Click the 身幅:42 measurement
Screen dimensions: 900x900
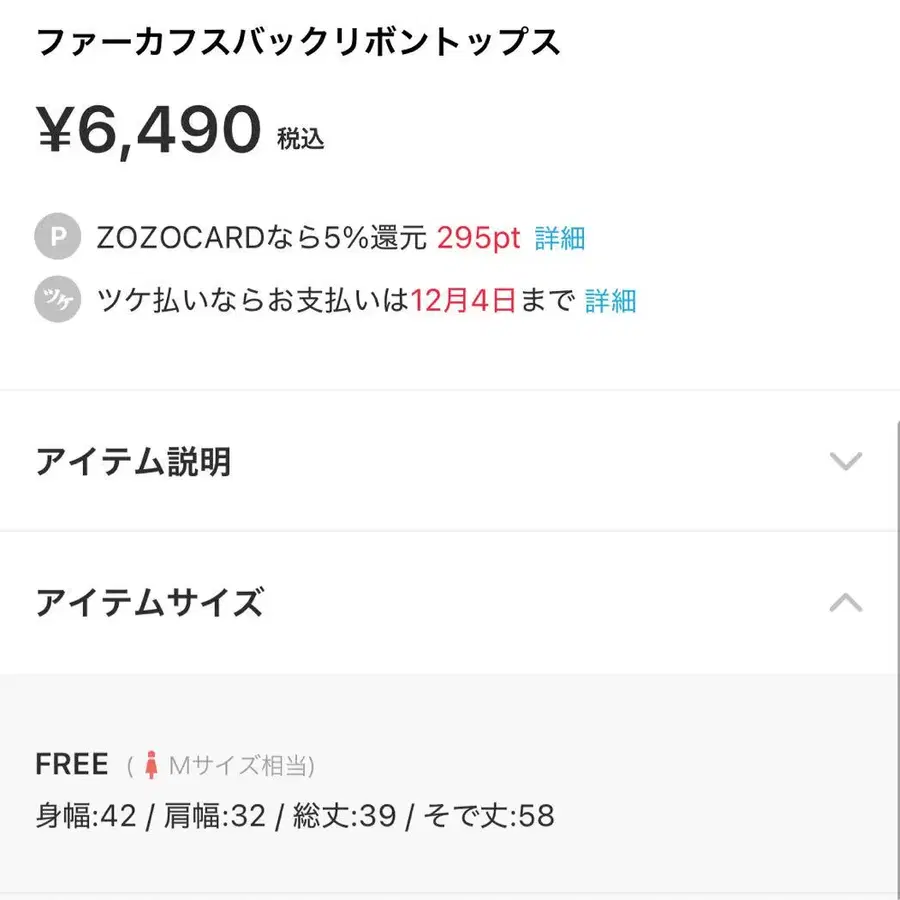point(86,816)
